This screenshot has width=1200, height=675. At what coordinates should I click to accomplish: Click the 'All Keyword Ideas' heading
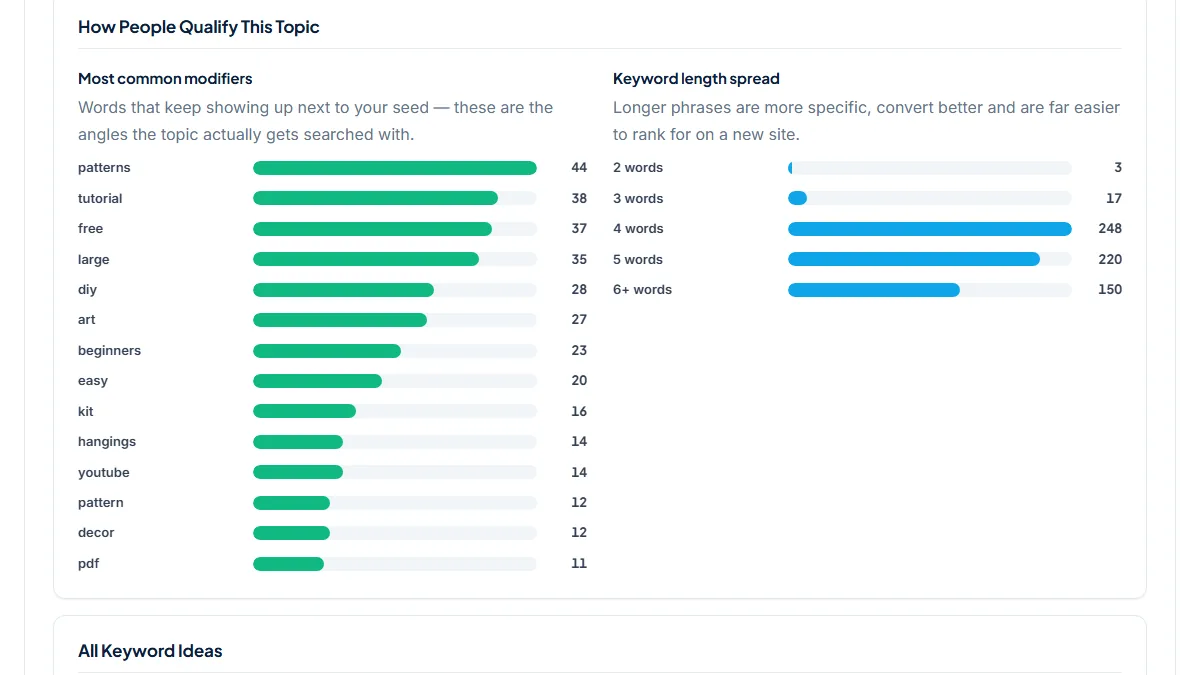click(x=150, y=651)
